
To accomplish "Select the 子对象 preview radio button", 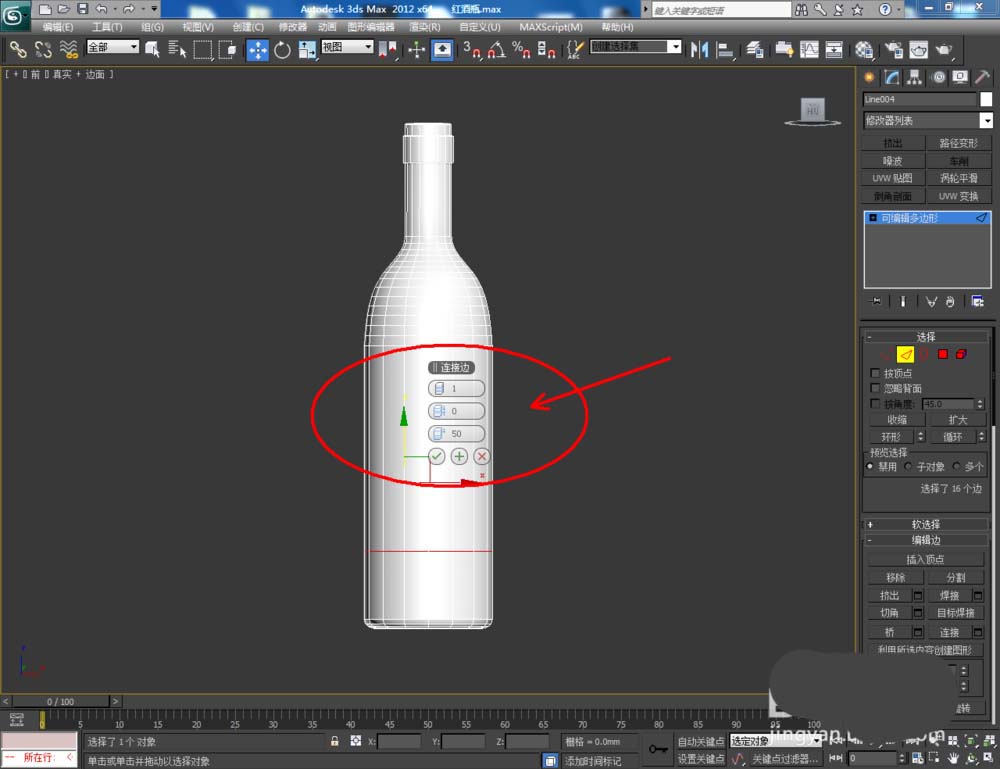I will (x=908, y=467).
